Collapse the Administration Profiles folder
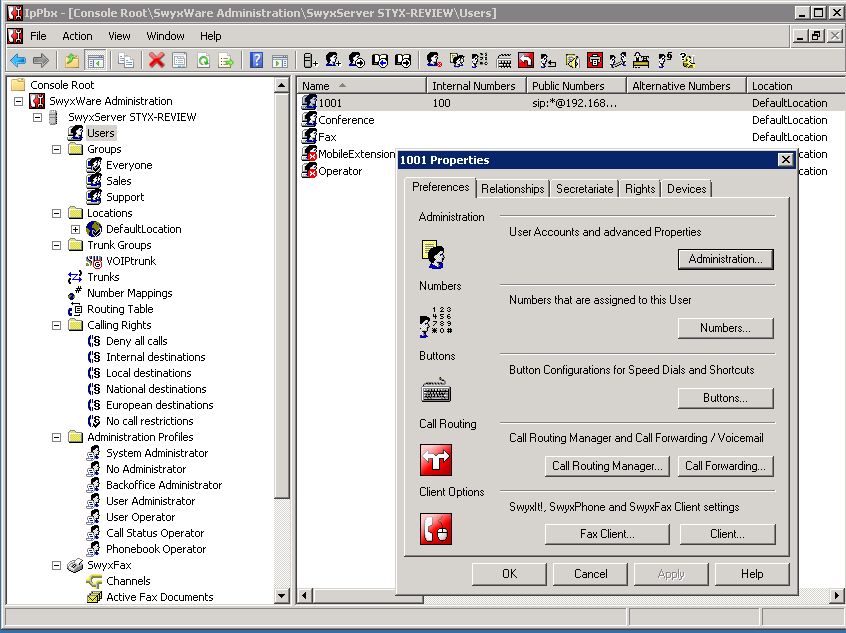846x633 pixels. [x=57, y=437]
